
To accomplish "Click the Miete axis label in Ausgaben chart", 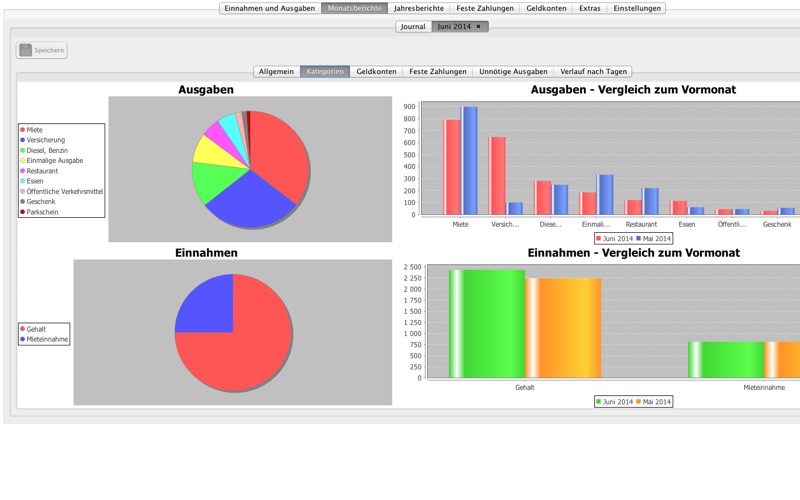I will coord(460,224).
